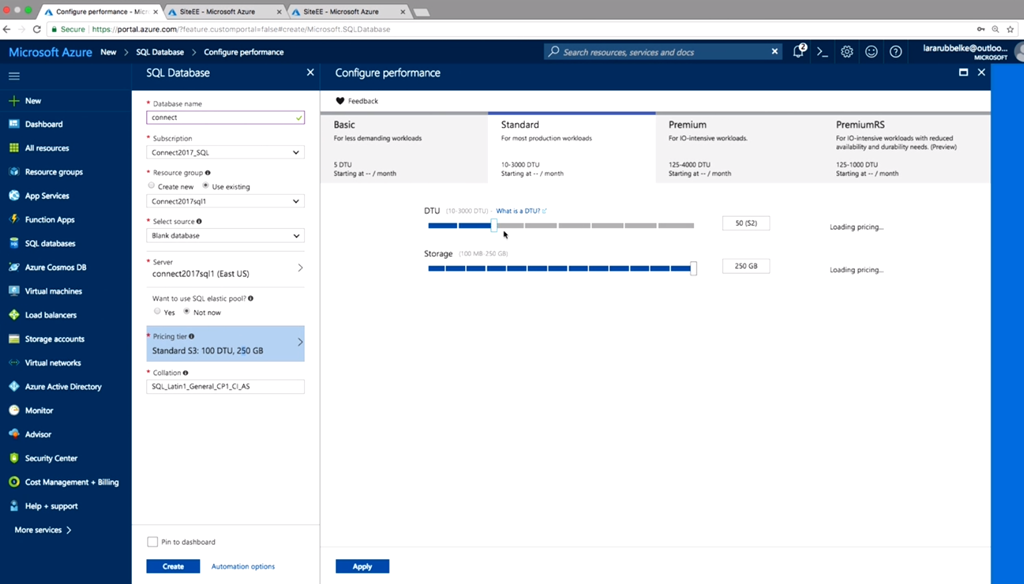The height and width of the screenshot is (584, 1024).
Task: Open portal settings gear icon
Action: (847, 52)
